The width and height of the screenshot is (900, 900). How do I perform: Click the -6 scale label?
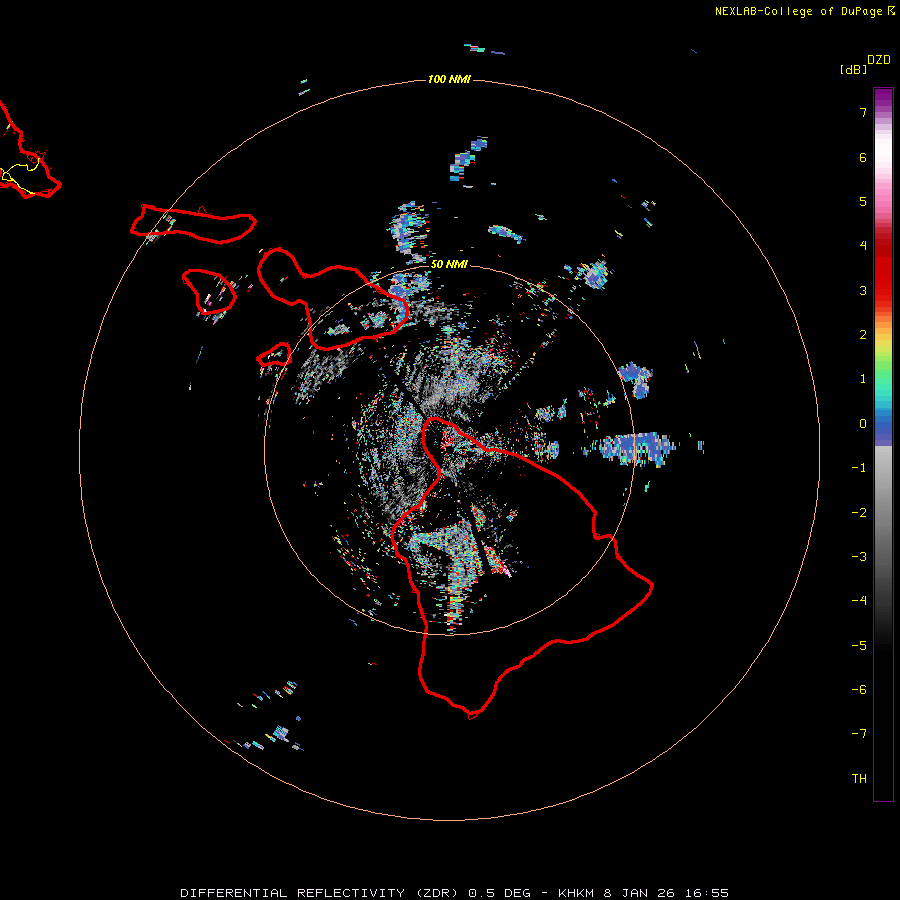859,690
